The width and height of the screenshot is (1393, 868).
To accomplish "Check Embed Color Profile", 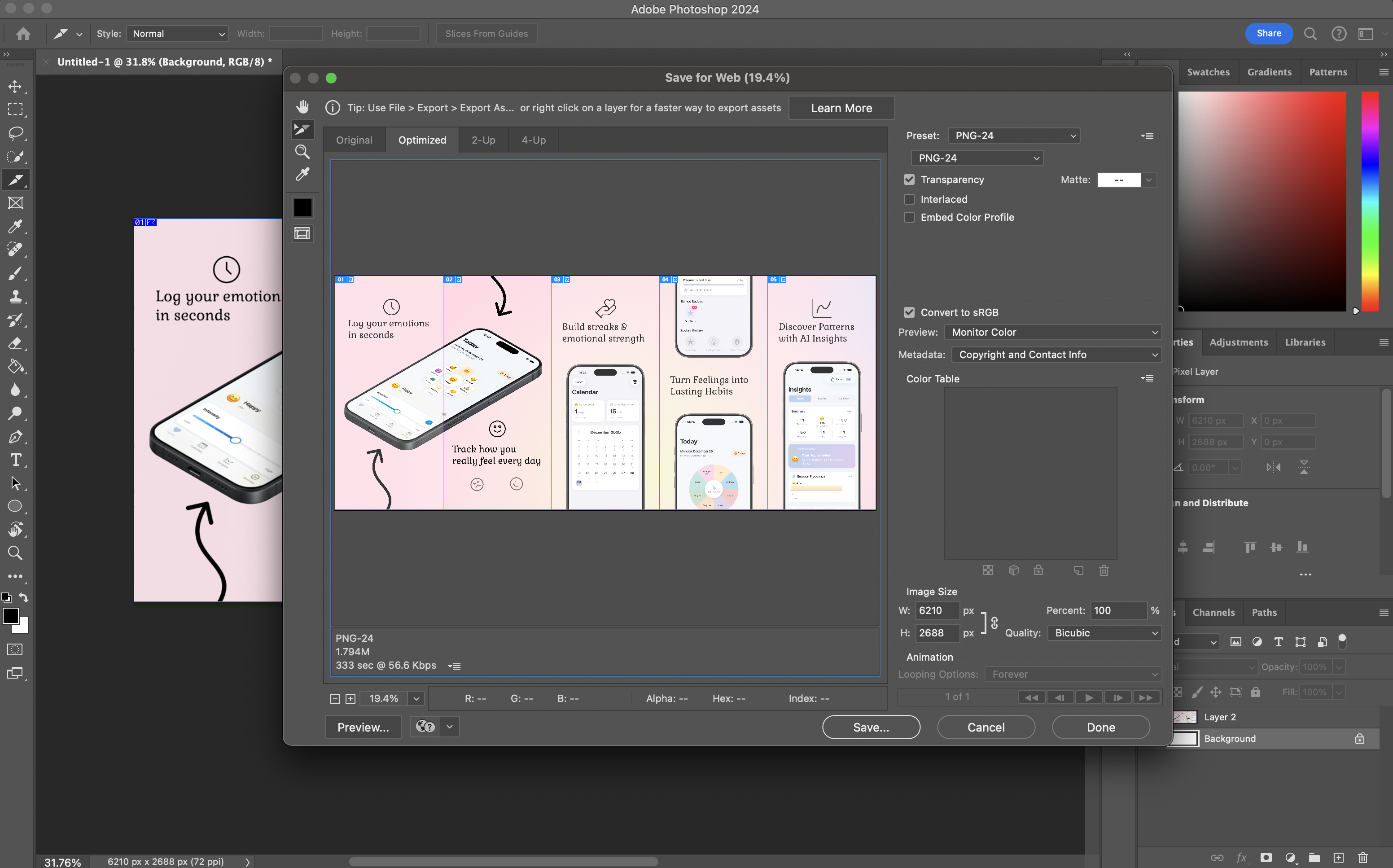I will (x=909, y=217).
